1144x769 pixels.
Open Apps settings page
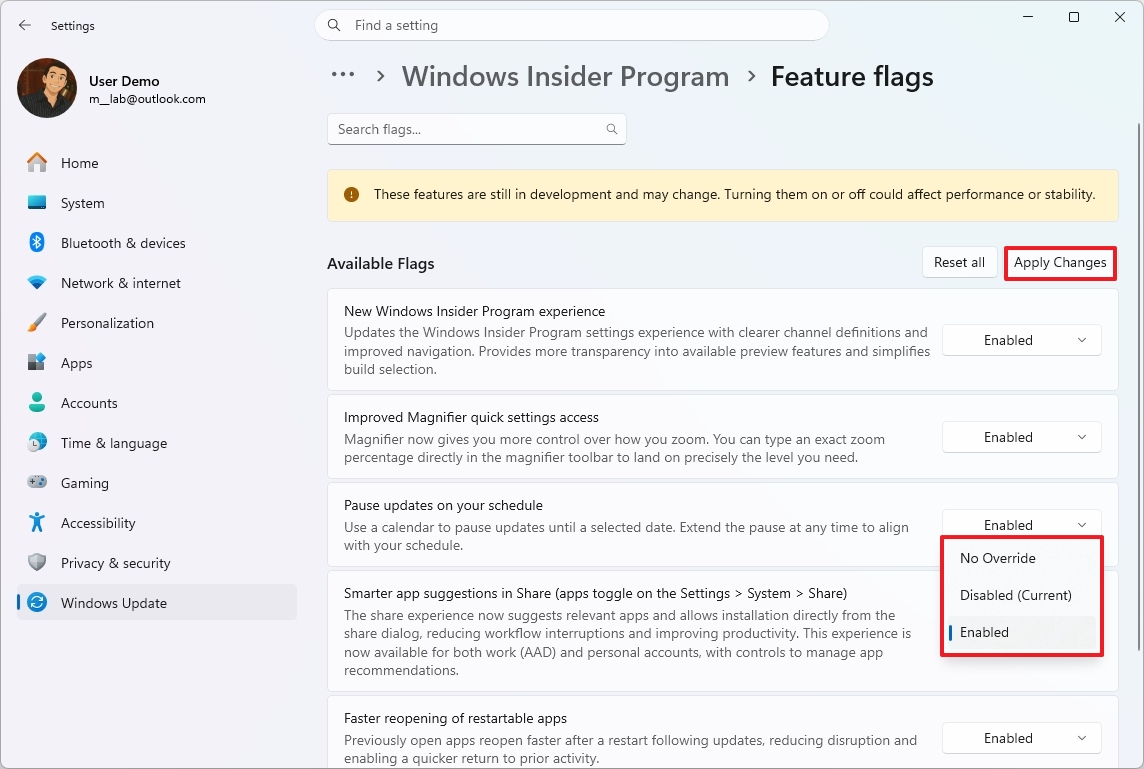pos(157,363)
